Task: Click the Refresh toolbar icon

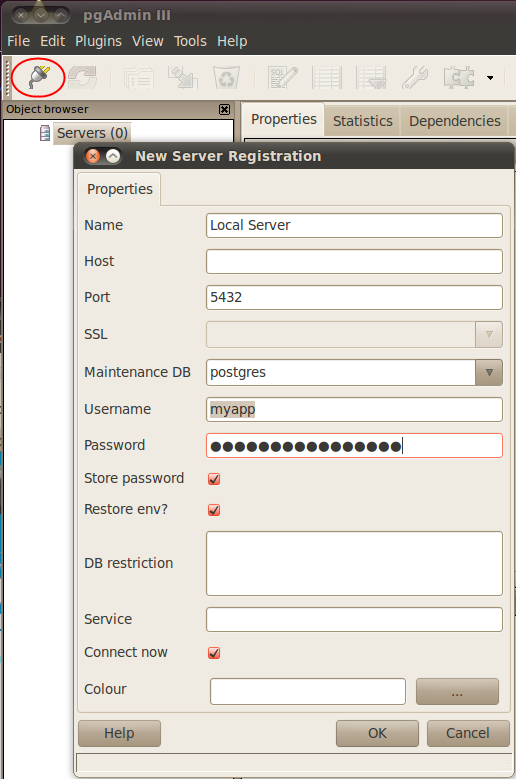Action: coord(82,78)
